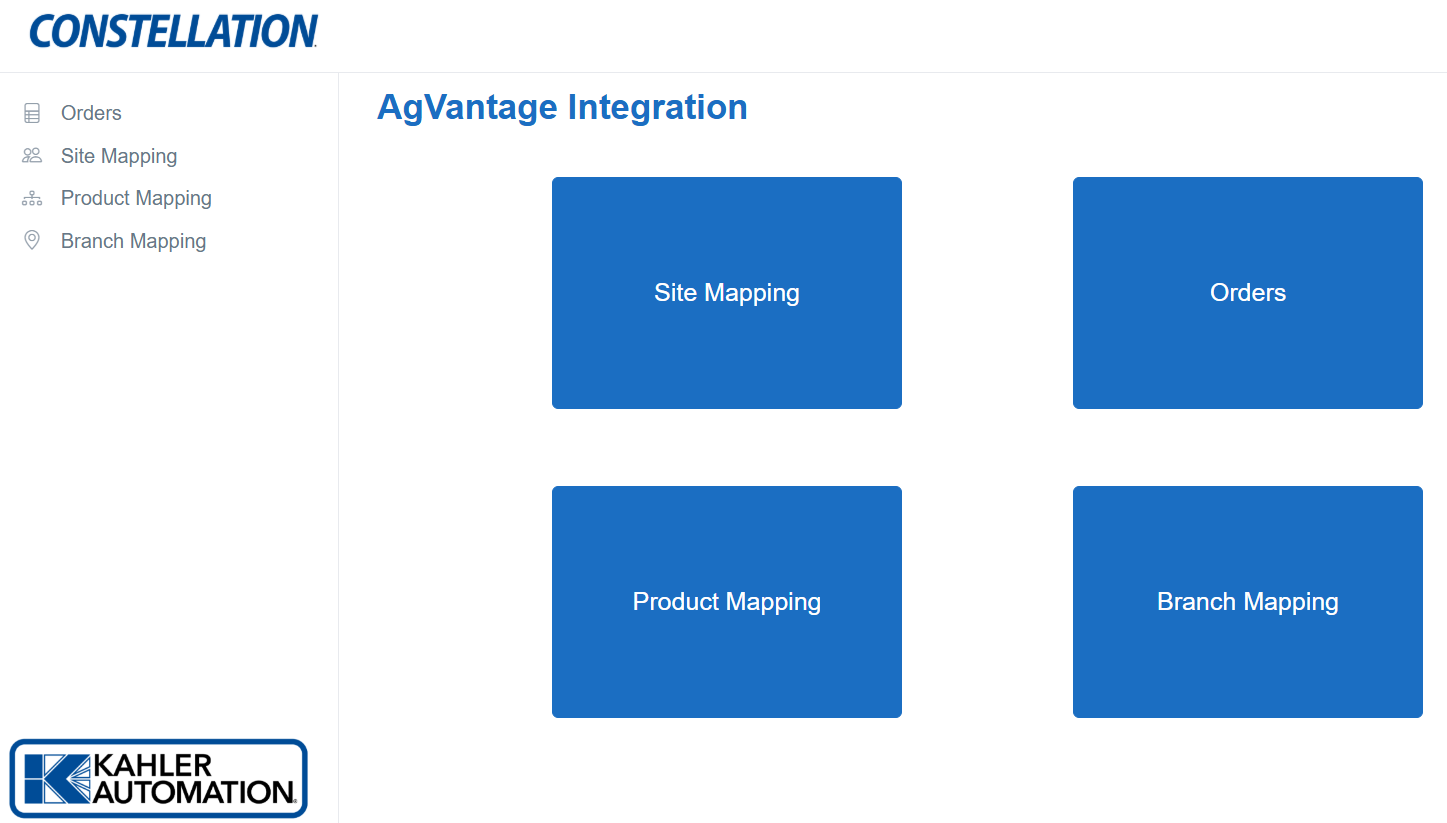Click the Constellation logo at top
This screenshot has width=1447, height=823.
tap(174, 31)
